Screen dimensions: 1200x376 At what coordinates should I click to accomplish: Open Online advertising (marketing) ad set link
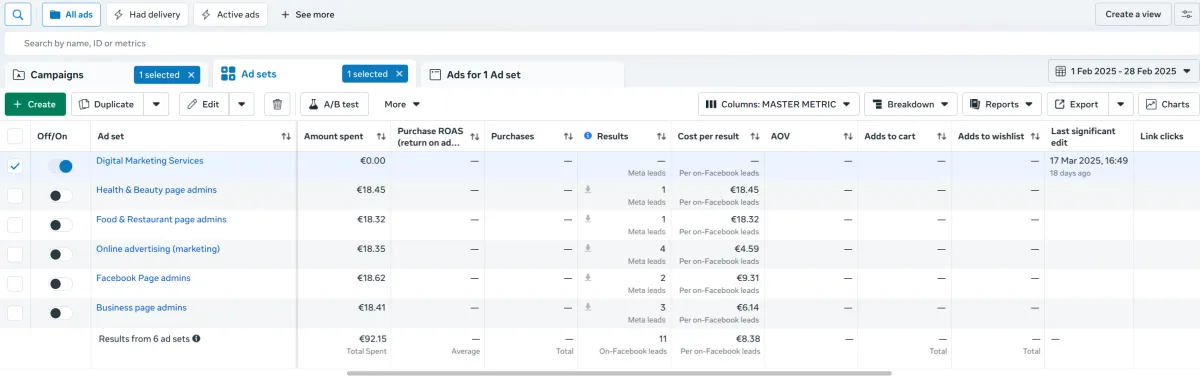click(x=158, y=249)
